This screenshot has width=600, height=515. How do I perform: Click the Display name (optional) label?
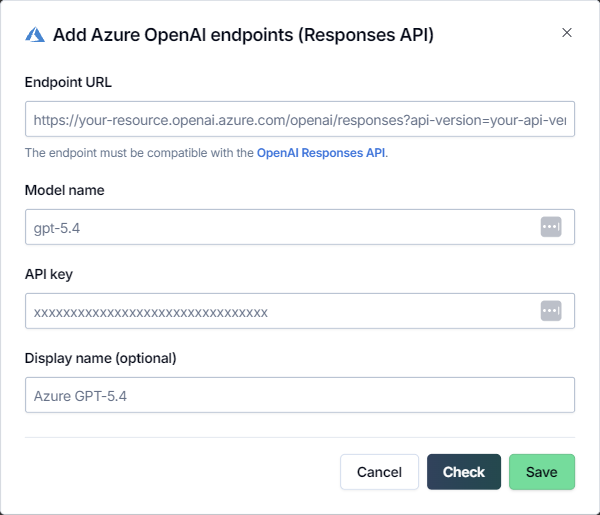pyautogui.click(x=100, y=359)
